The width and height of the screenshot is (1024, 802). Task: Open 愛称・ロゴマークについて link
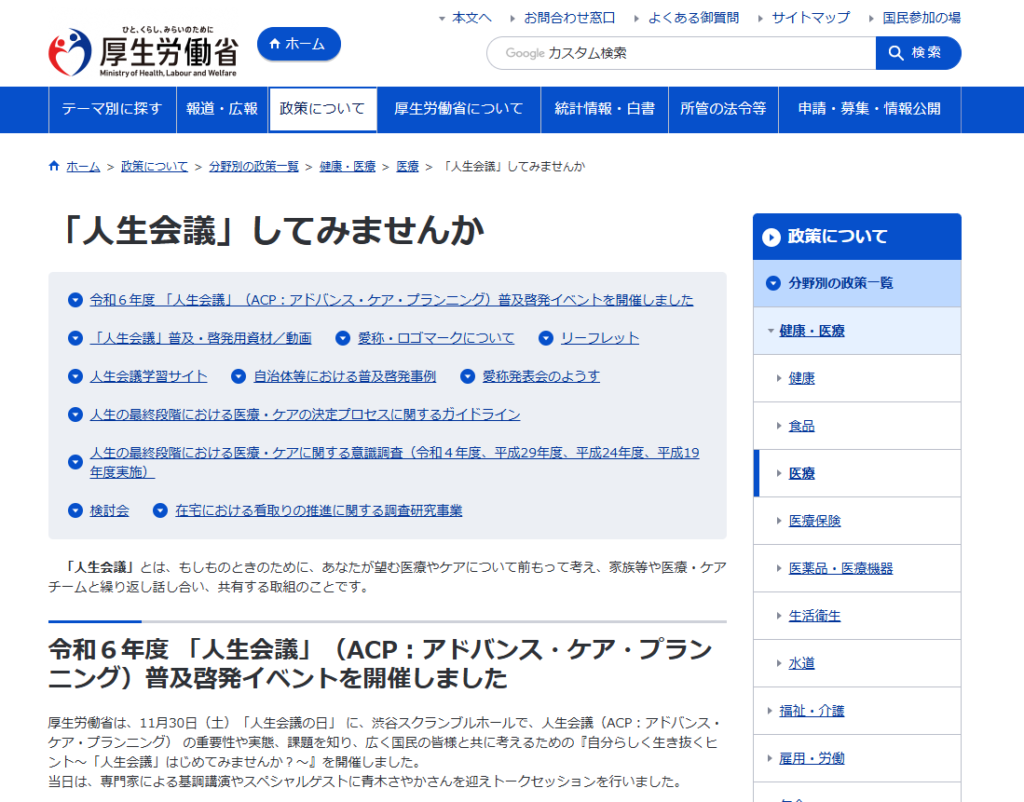tap(436, 338)
